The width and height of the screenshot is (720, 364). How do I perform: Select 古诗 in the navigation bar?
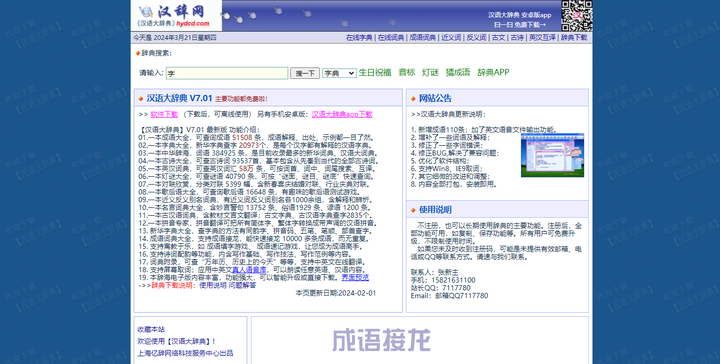pos(517,38)
